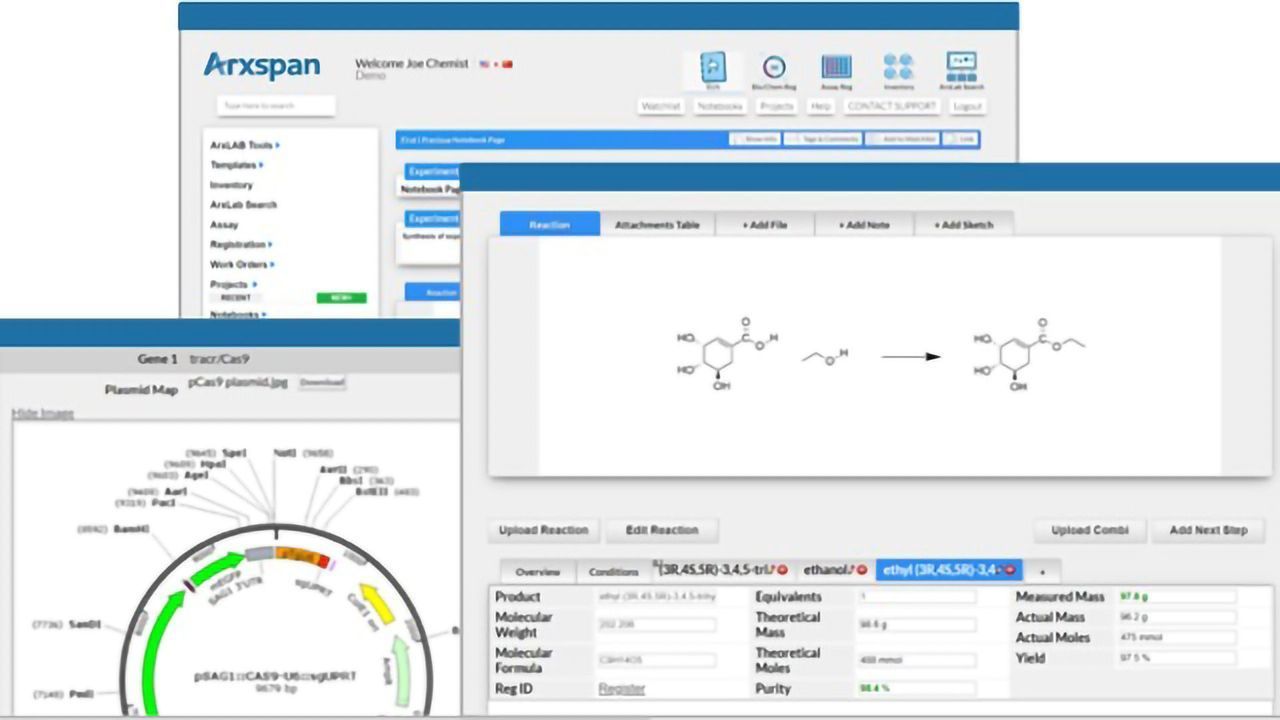
Task: Open the ArxLab Search icon in header
Action: click(x=960, y=71)
